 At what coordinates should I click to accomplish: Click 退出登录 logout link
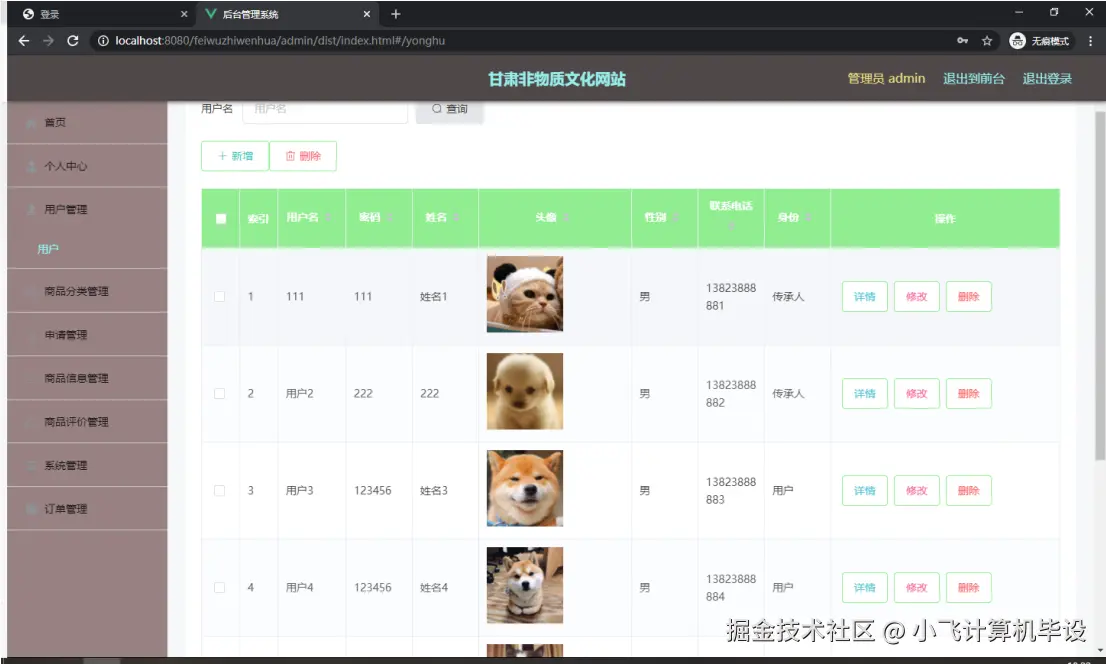(1047, 78)
